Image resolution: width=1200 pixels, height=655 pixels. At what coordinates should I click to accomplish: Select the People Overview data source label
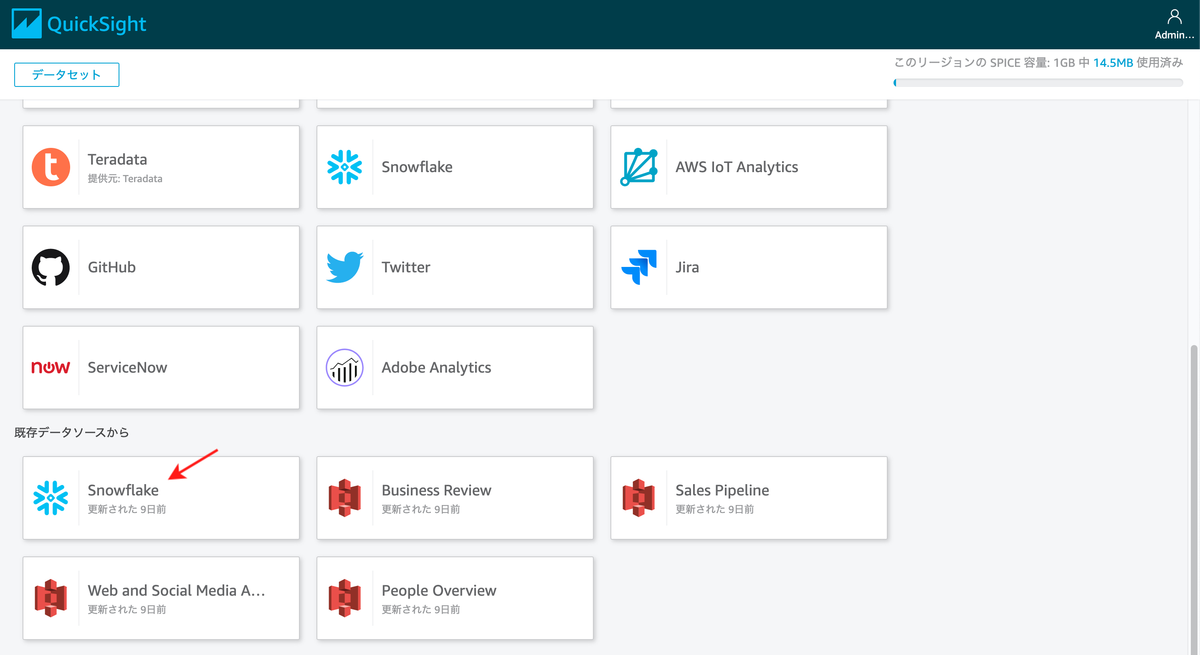point(439,590)
